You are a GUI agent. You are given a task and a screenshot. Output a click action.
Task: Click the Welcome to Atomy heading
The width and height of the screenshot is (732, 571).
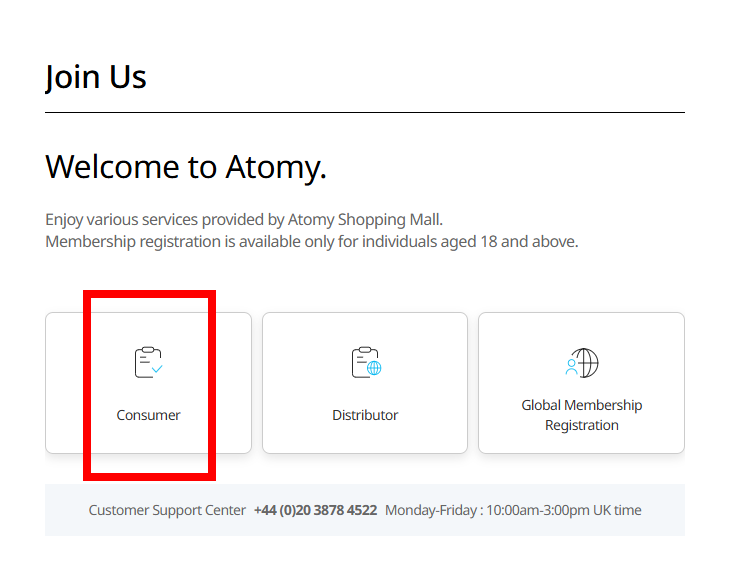186,166
